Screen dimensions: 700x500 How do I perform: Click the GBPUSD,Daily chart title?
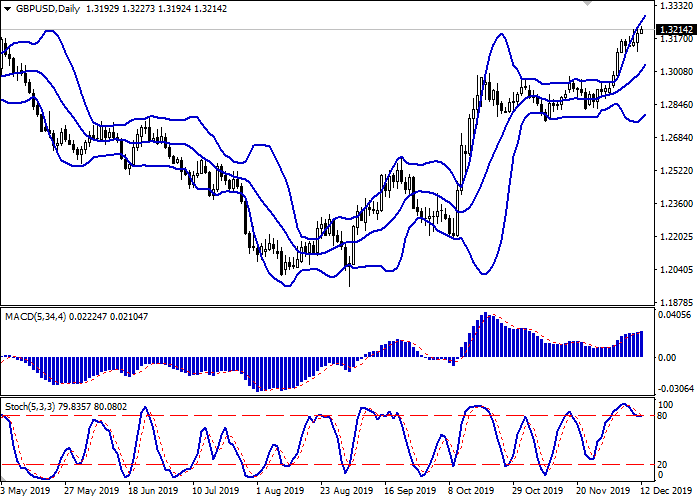(46, 8)
